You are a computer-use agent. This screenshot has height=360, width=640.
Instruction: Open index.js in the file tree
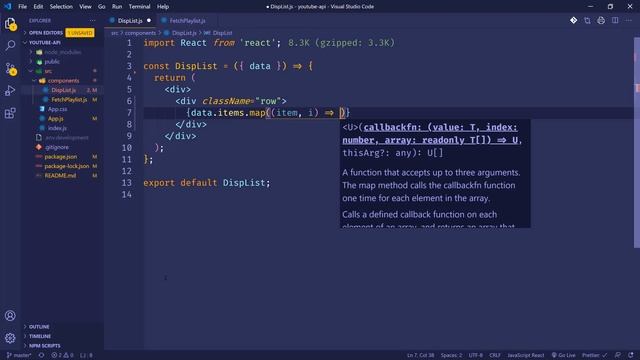point(57,128)
